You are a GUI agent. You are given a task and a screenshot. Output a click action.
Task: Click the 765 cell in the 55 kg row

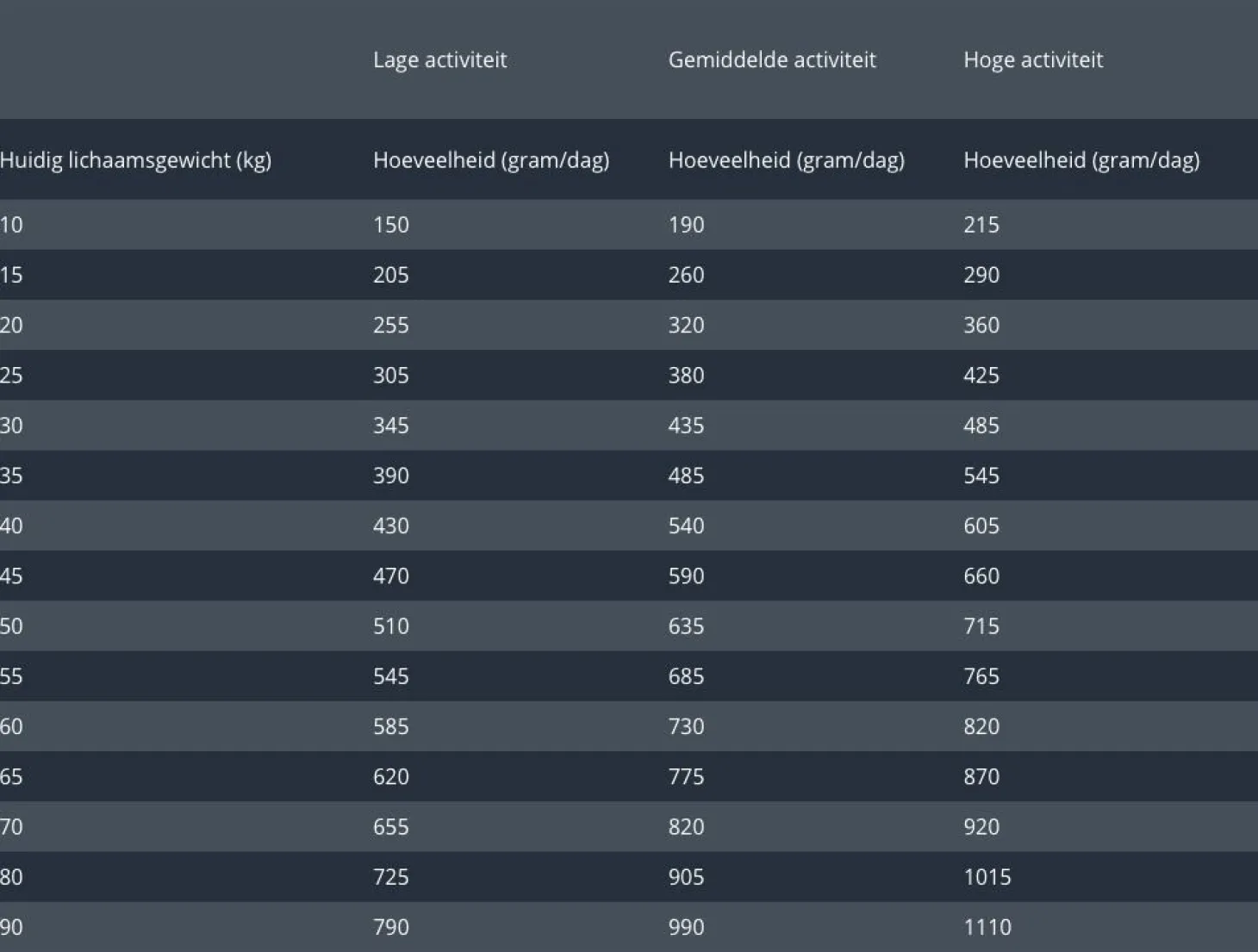(981, 676)
